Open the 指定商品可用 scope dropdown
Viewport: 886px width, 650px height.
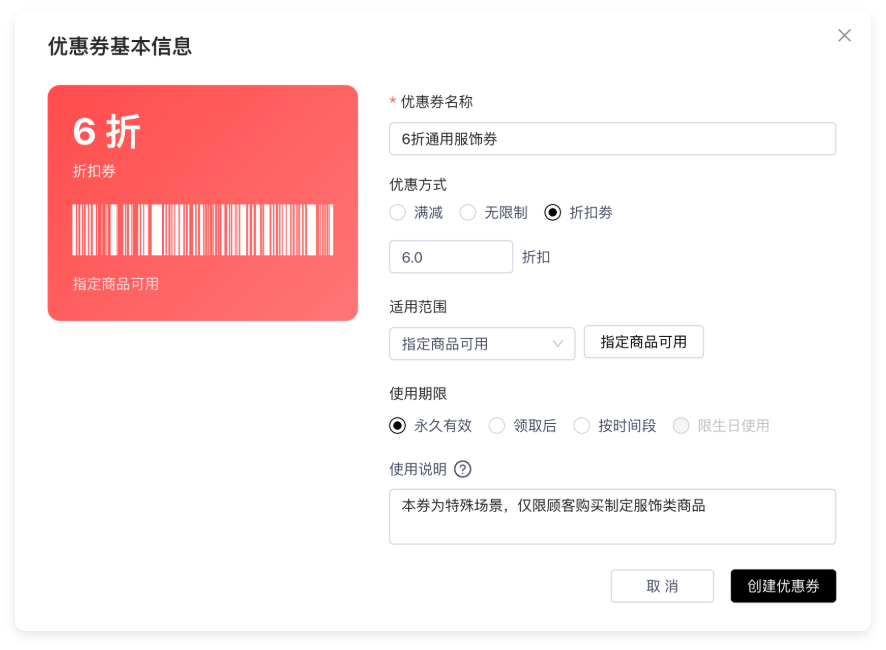[x=481, y=344]
